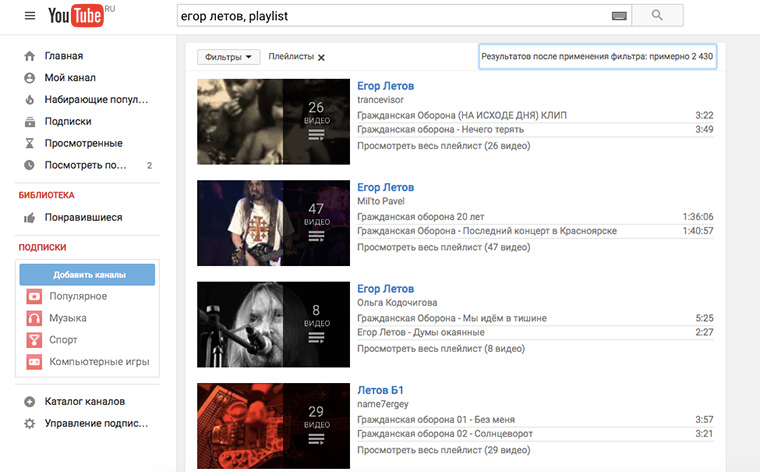Go to Главная home icon
The width and height of the screenshot is (760, 472).
[30, 56]
